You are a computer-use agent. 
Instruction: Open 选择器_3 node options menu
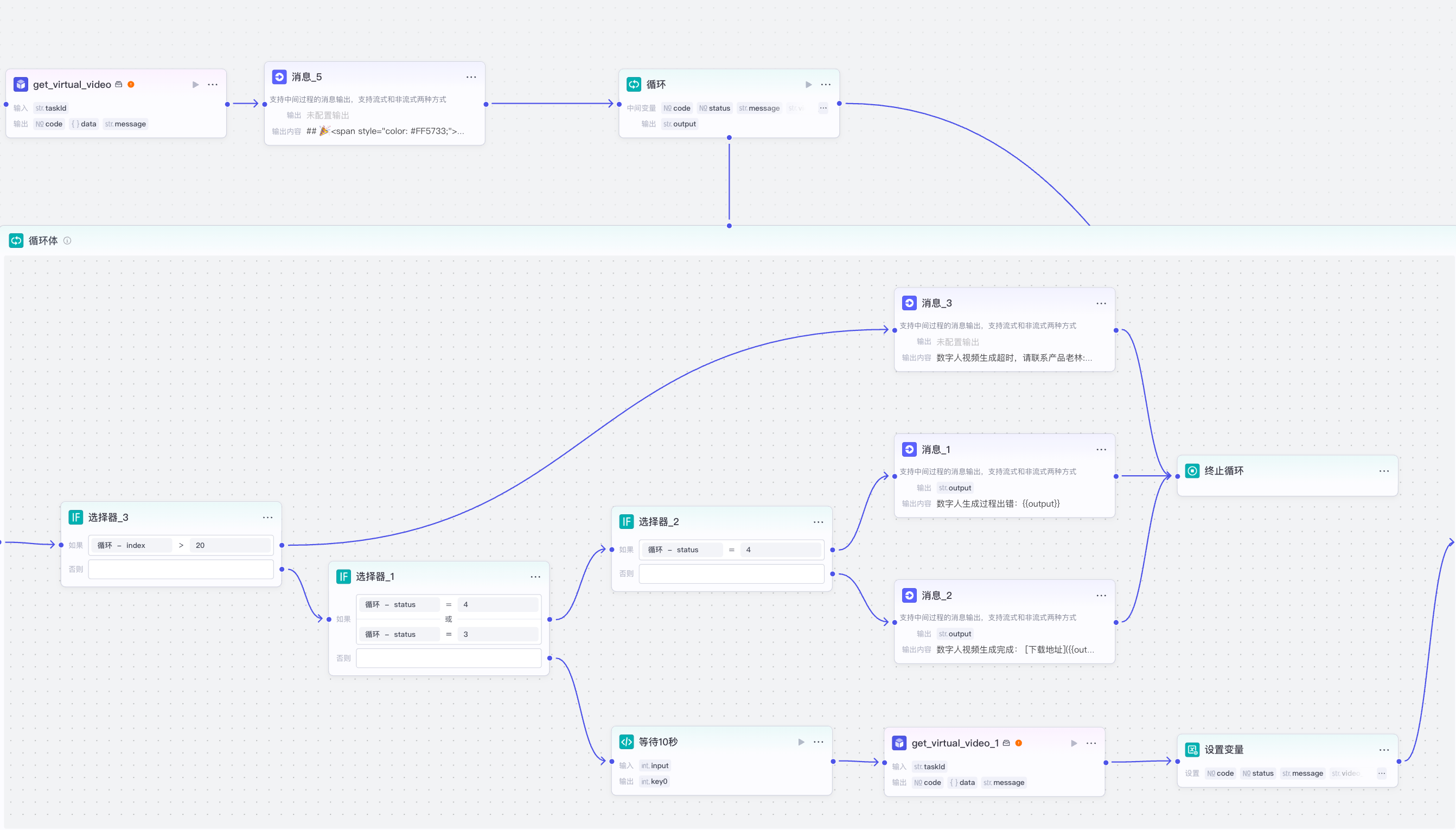coord(267,517)
